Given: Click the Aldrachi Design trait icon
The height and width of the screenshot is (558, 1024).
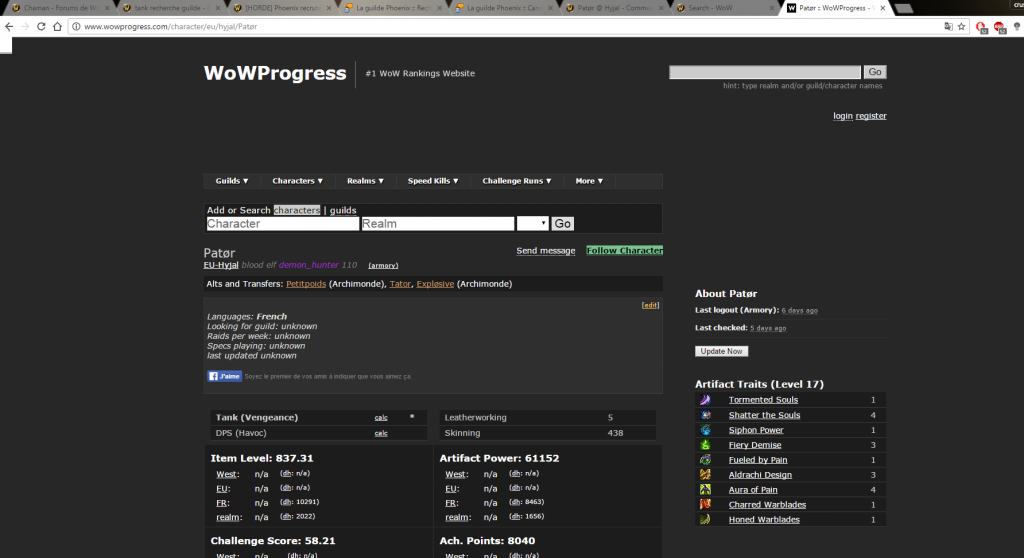Looking at the screenshot, I should pos(705,475).
